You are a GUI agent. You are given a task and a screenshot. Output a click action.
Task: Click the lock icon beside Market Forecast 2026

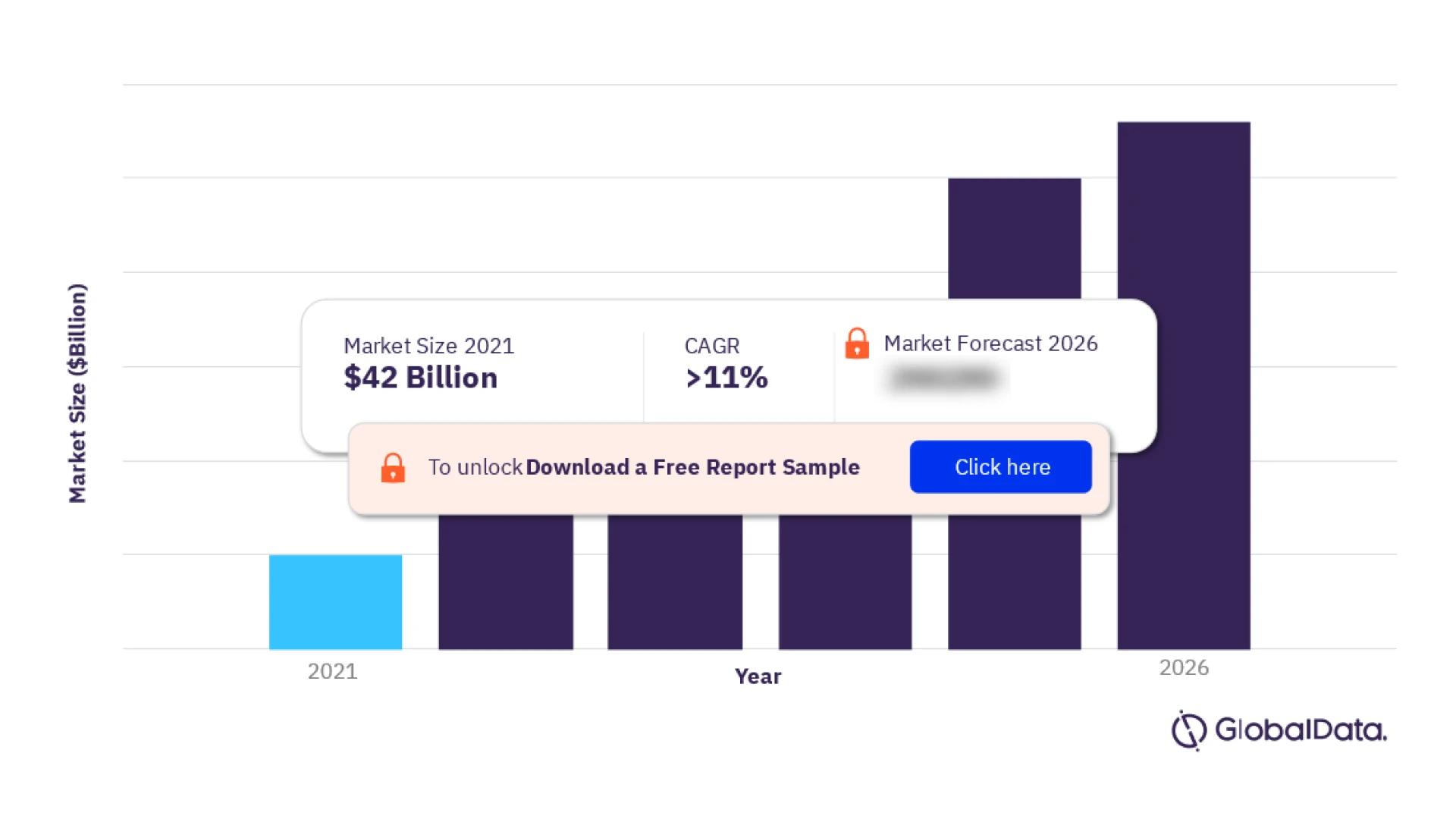857,344
